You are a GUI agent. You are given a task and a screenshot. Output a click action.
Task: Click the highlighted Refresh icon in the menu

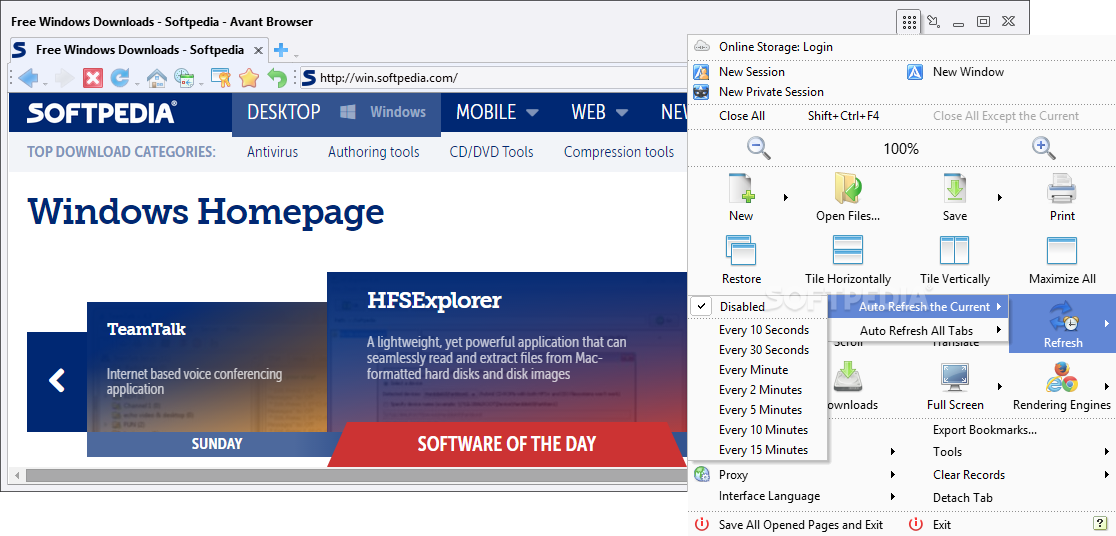pyautogui.click(x=1063, y=317)
